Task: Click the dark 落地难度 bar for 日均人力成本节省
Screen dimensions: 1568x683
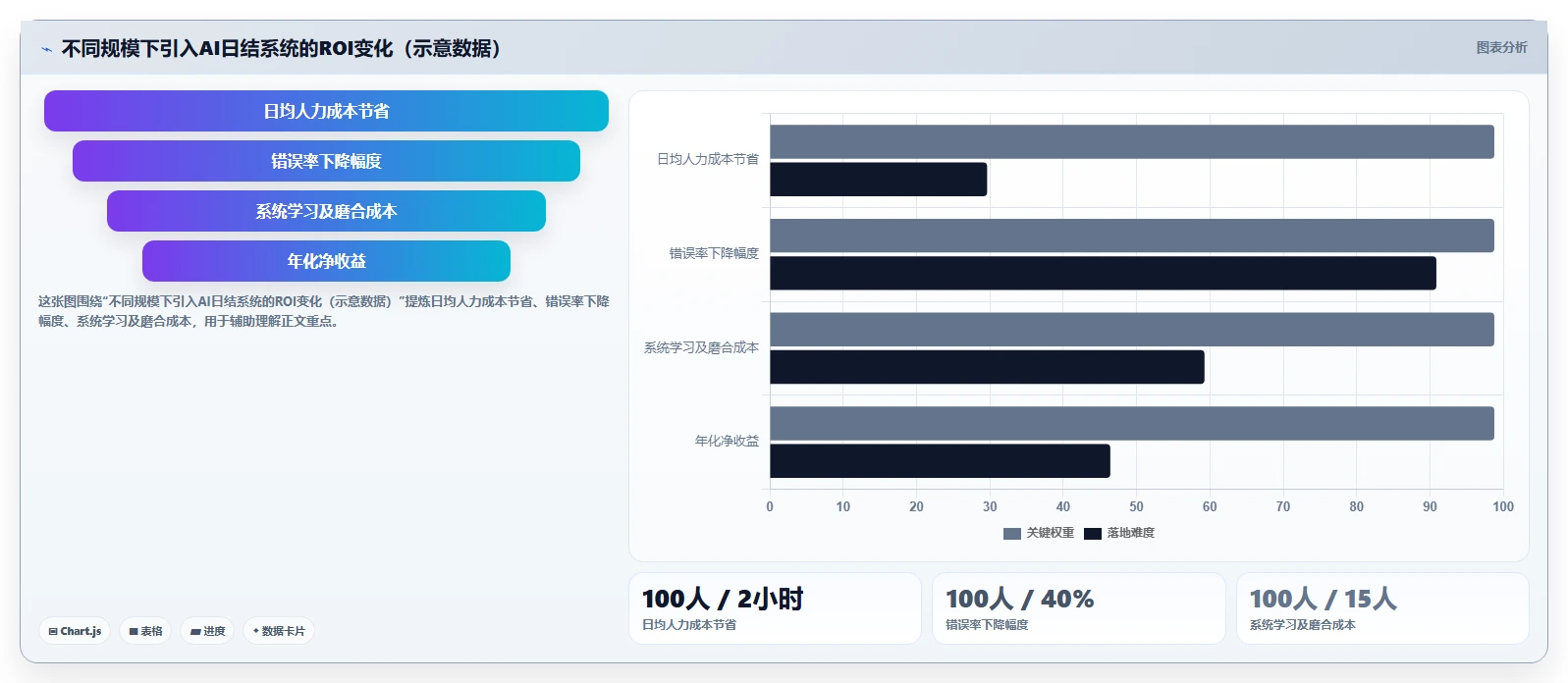Action: [x=879, y=180]
